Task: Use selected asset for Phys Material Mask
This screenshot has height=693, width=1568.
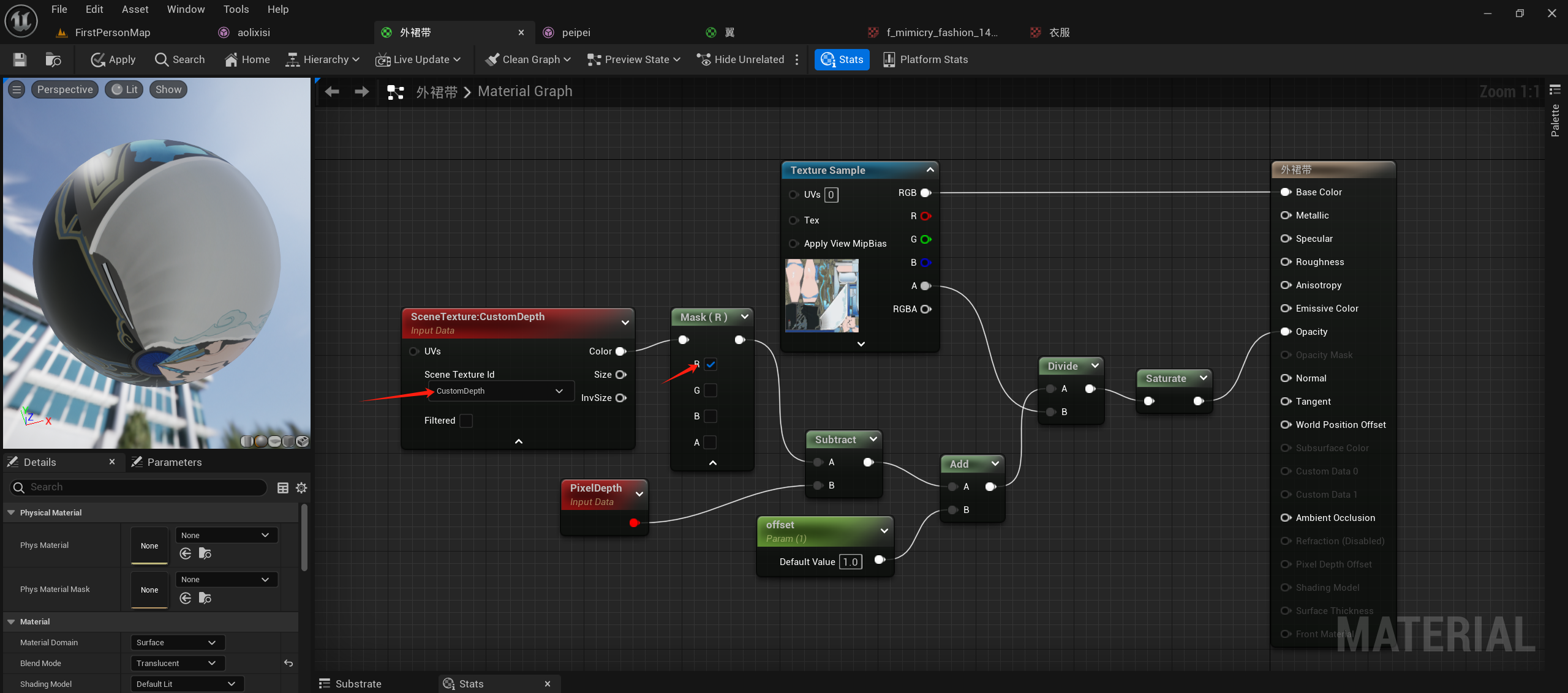Action: coord(186,598)
